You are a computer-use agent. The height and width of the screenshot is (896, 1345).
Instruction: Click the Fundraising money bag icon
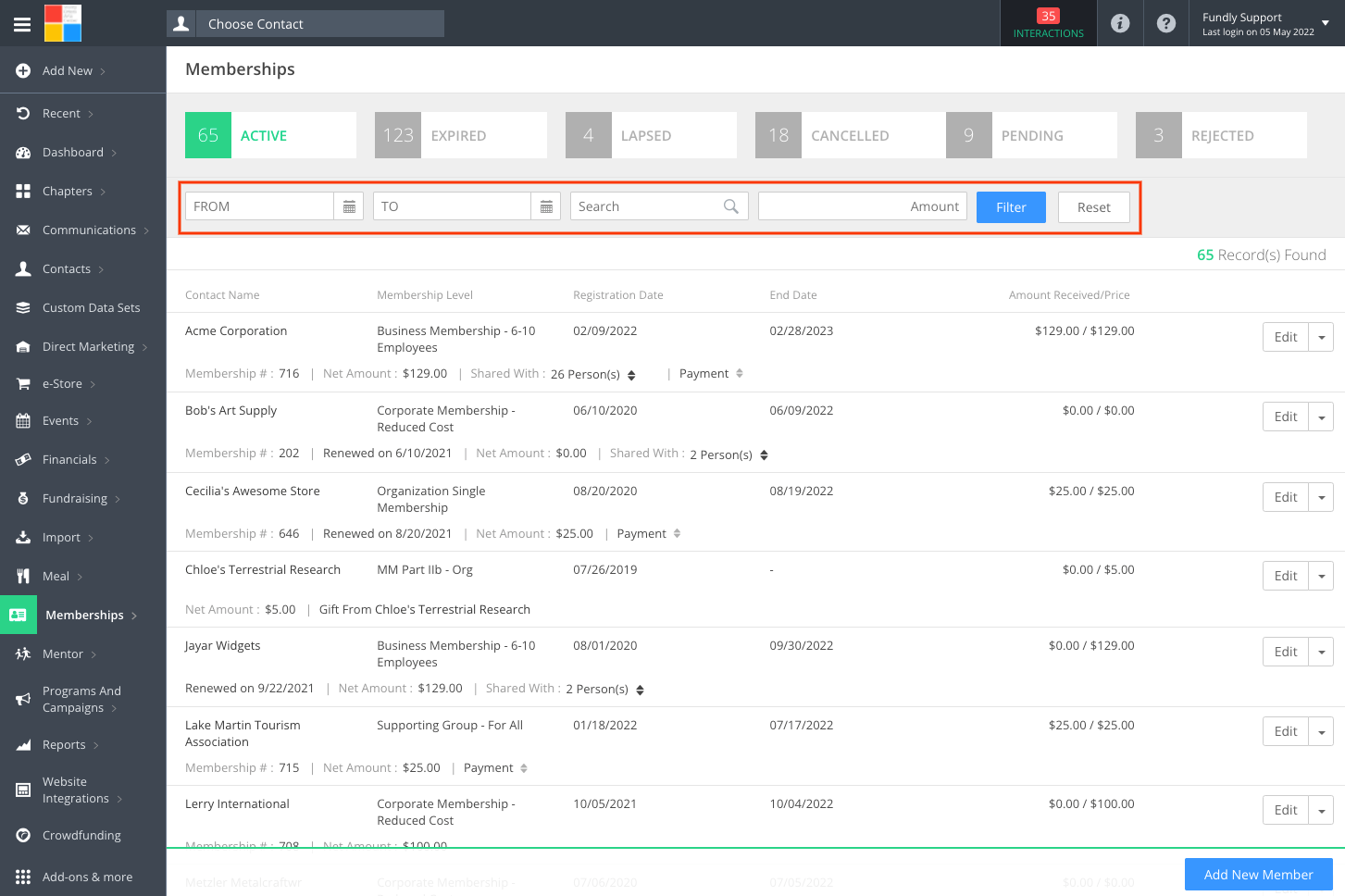point(23,498)
